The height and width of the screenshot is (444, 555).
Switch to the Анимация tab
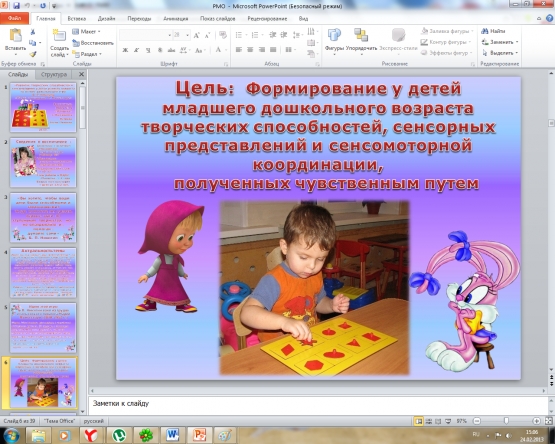point(176,19)
